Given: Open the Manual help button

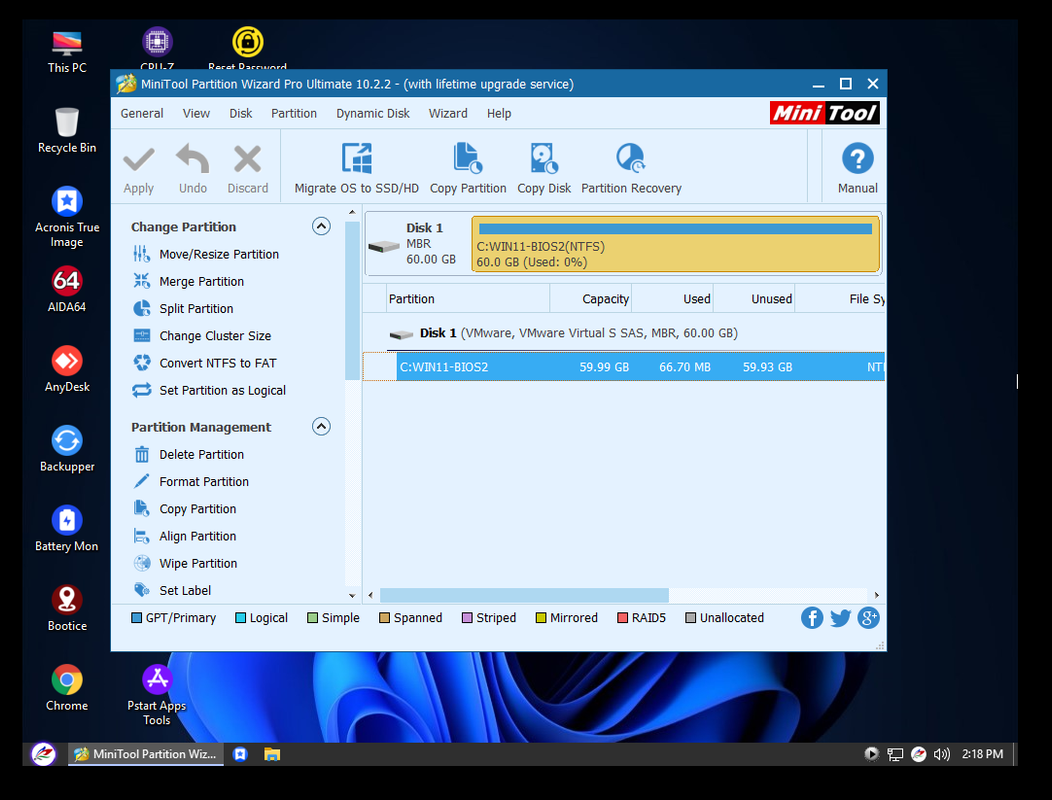Looking at the screenshot, I should point(857,168).
